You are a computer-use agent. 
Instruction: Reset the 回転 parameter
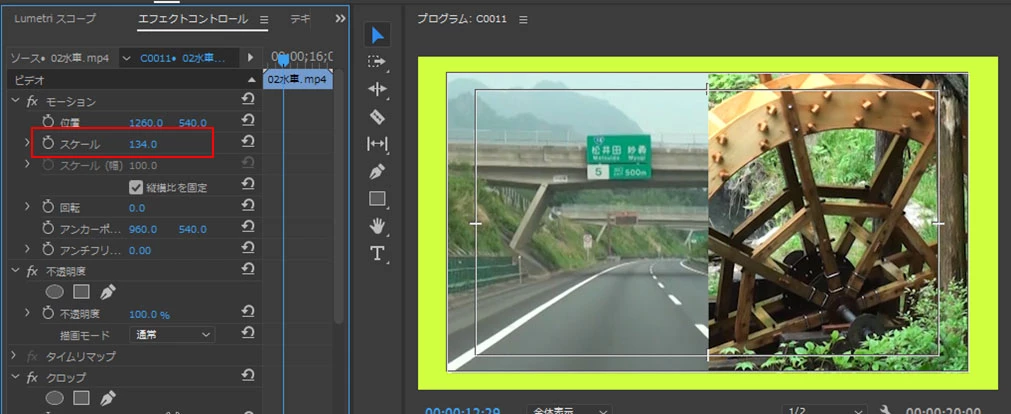pos(248,206)
